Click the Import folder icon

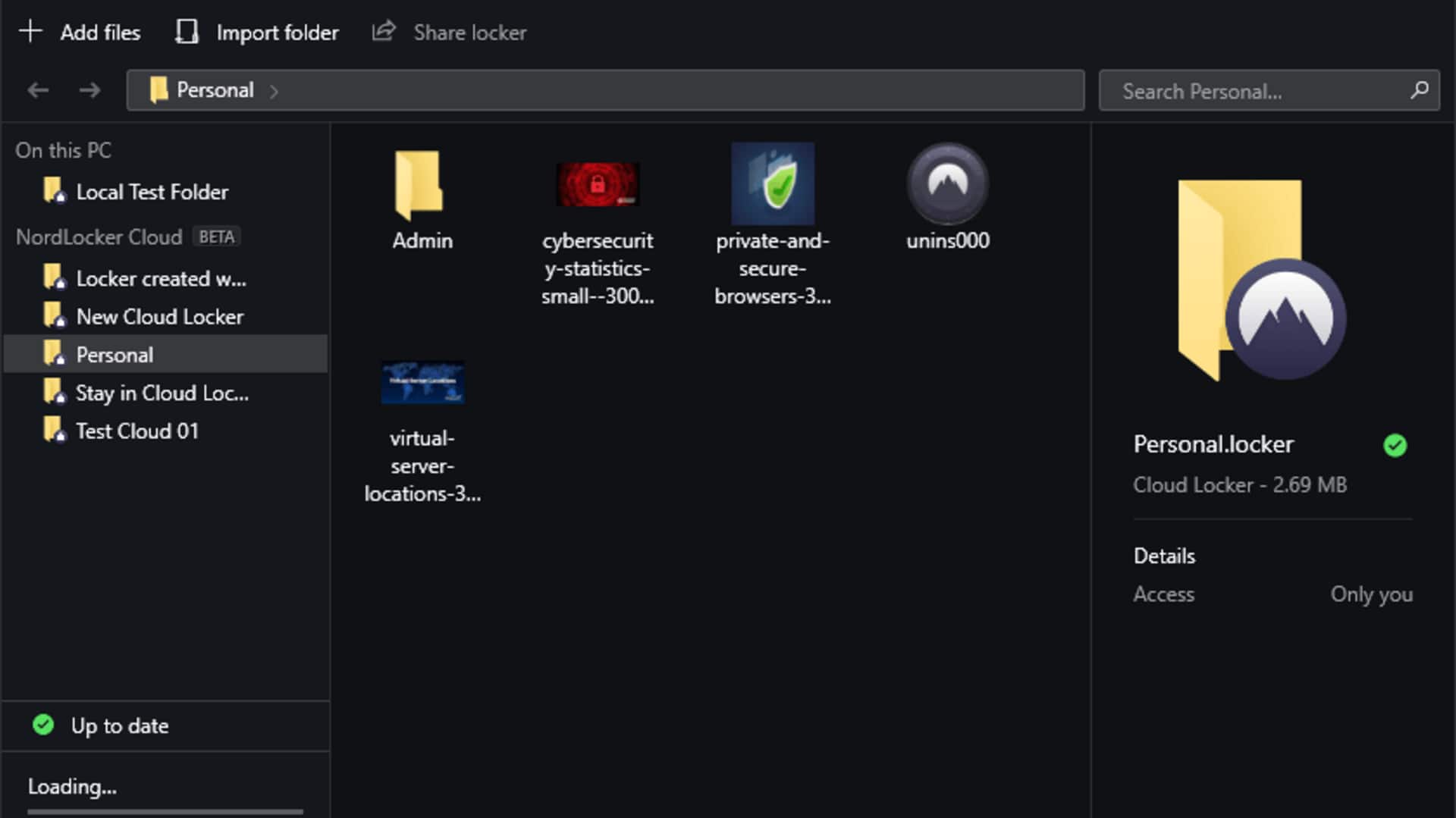tap(187, 32)
